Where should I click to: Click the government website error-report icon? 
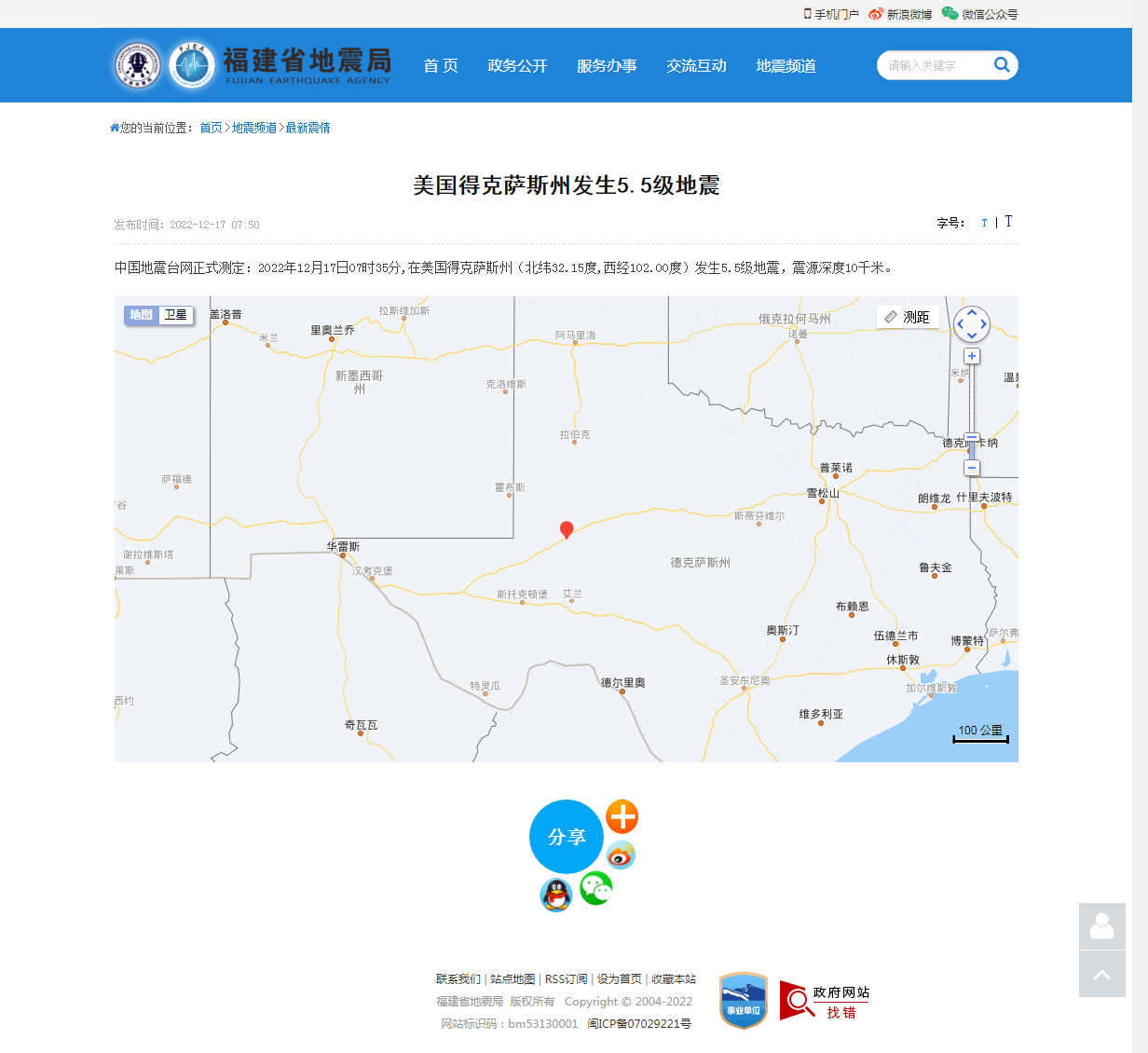point(824,1002)
